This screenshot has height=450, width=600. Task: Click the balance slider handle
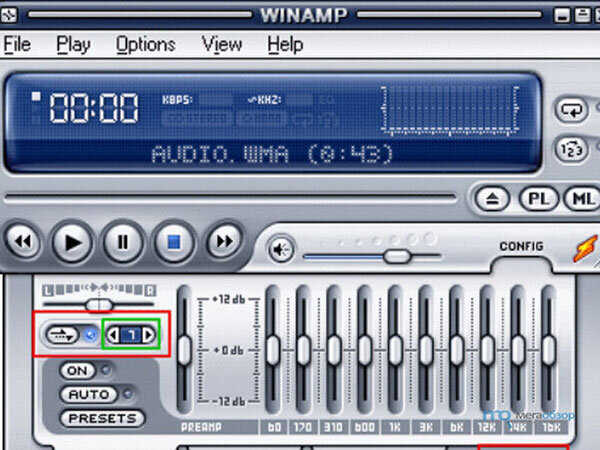pyautogui.click(x=99, y=305)
